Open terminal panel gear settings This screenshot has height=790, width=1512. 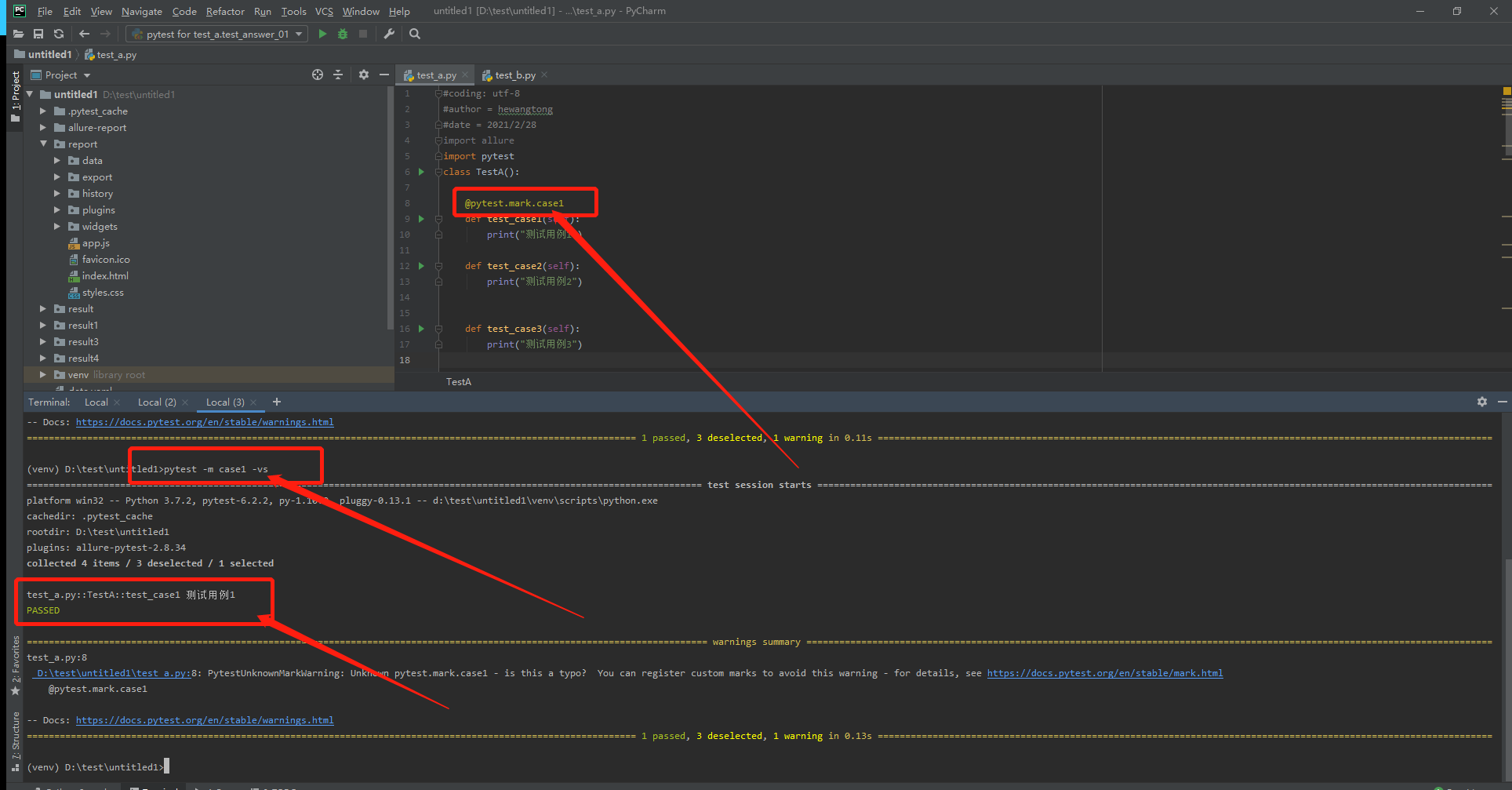(1482, 402)
